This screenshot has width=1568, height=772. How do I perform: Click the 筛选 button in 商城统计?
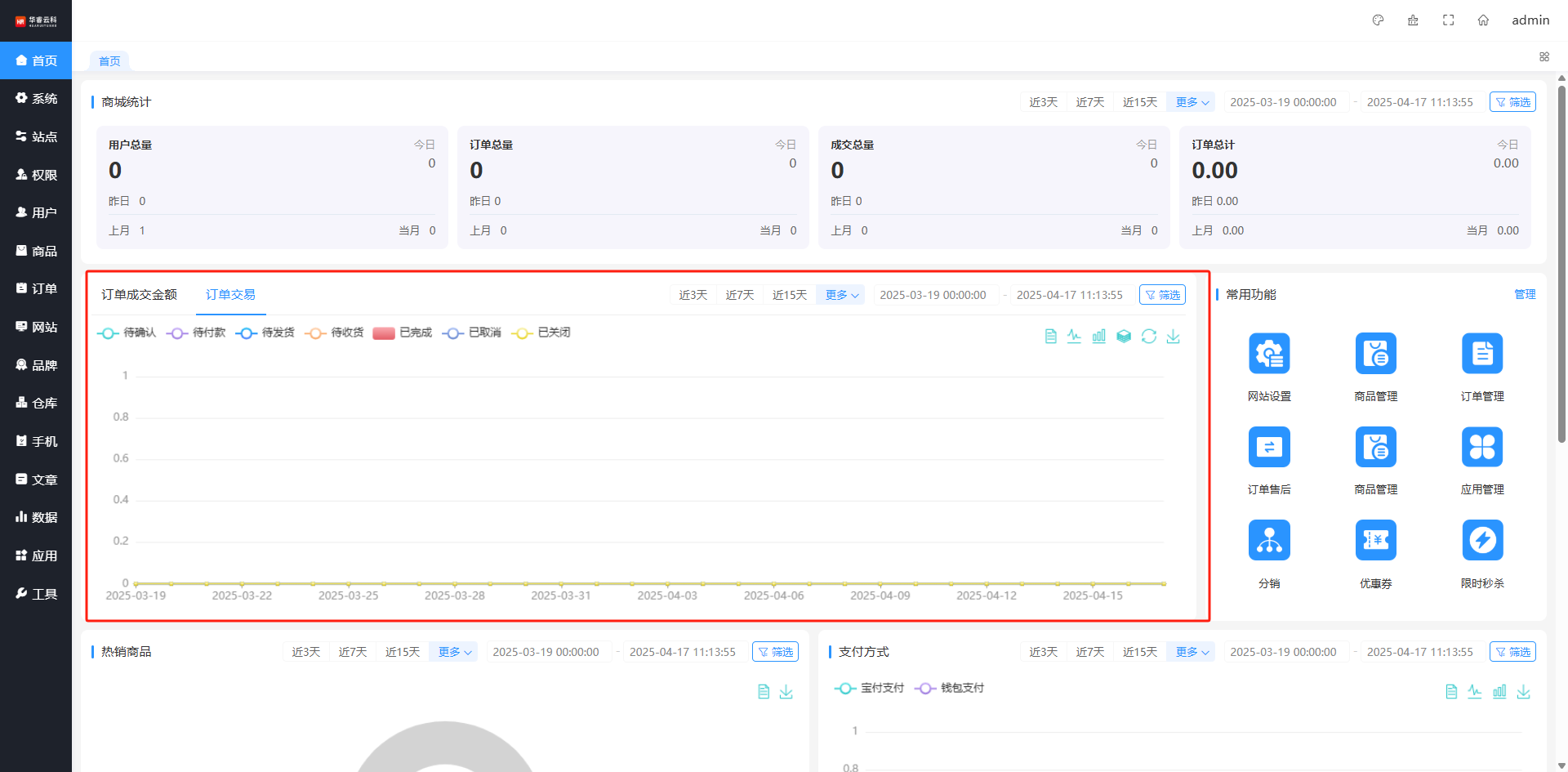pyautogui.click(x=1512, y=102)
